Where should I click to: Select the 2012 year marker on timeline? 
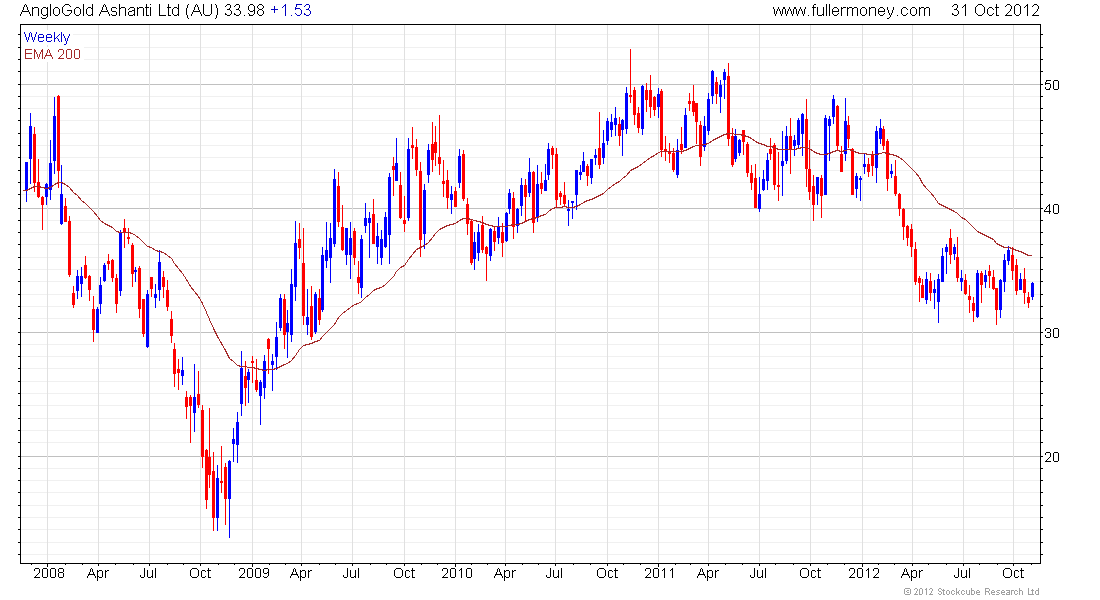(x=864, y=573)
